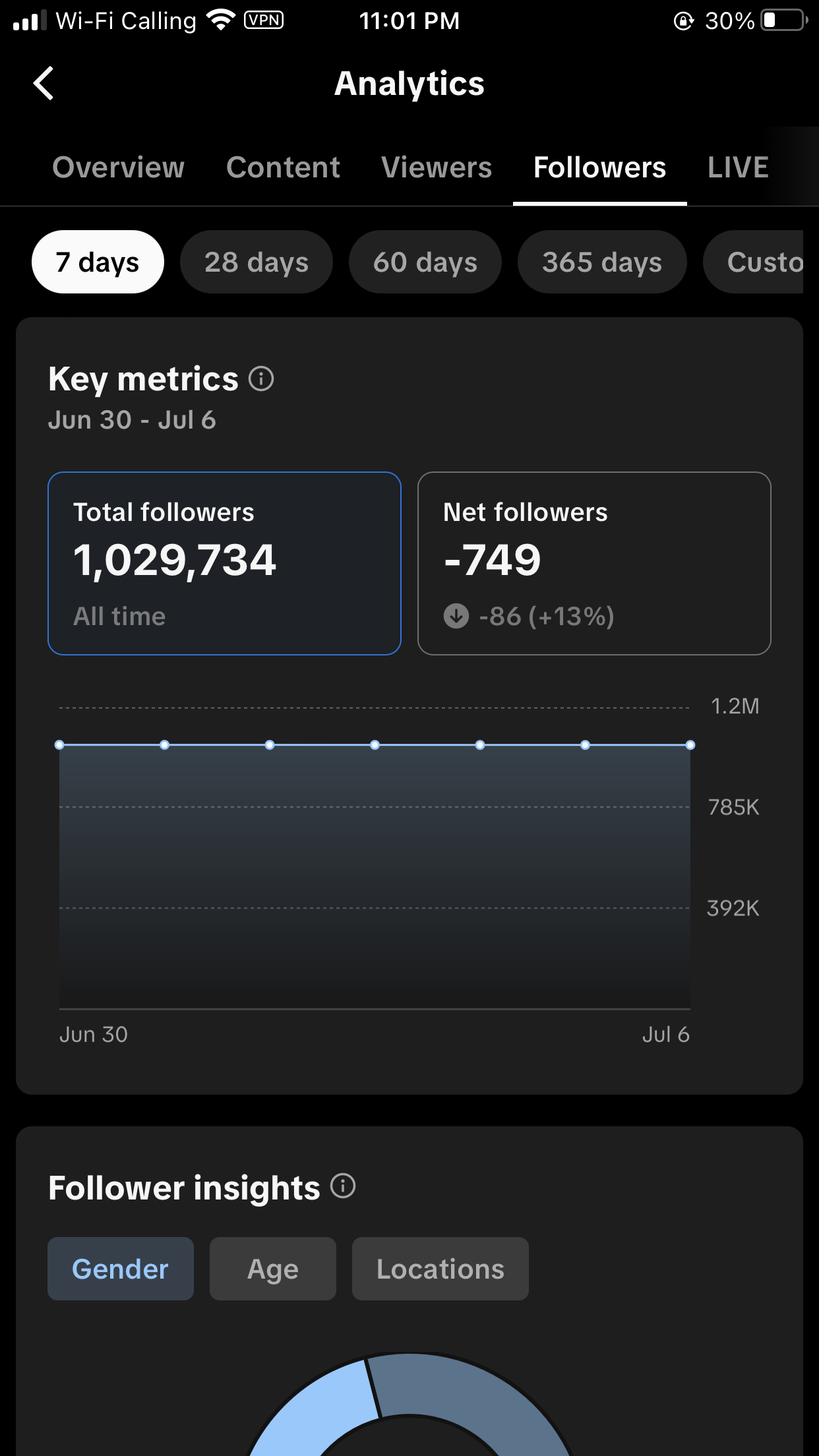Select the 7 days range chip
The width and height of the screenshot is (819, 1456).
(x=98, y=262)
